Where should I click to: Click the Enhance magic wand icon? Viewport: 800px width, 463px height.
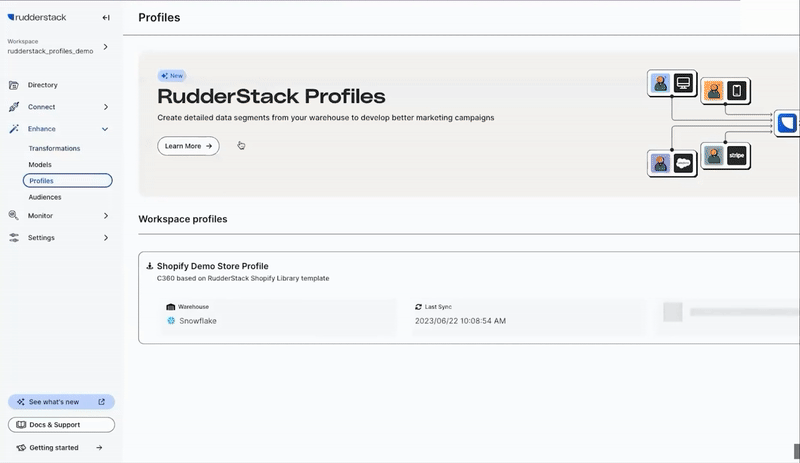pos(14,129)
